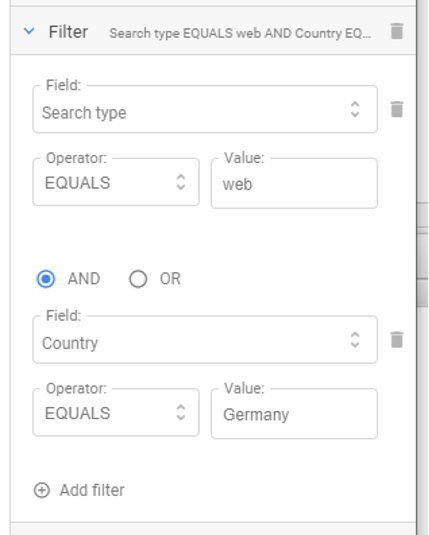Select the OR radio button
This screenshot has width=429, height=535.
138,279
